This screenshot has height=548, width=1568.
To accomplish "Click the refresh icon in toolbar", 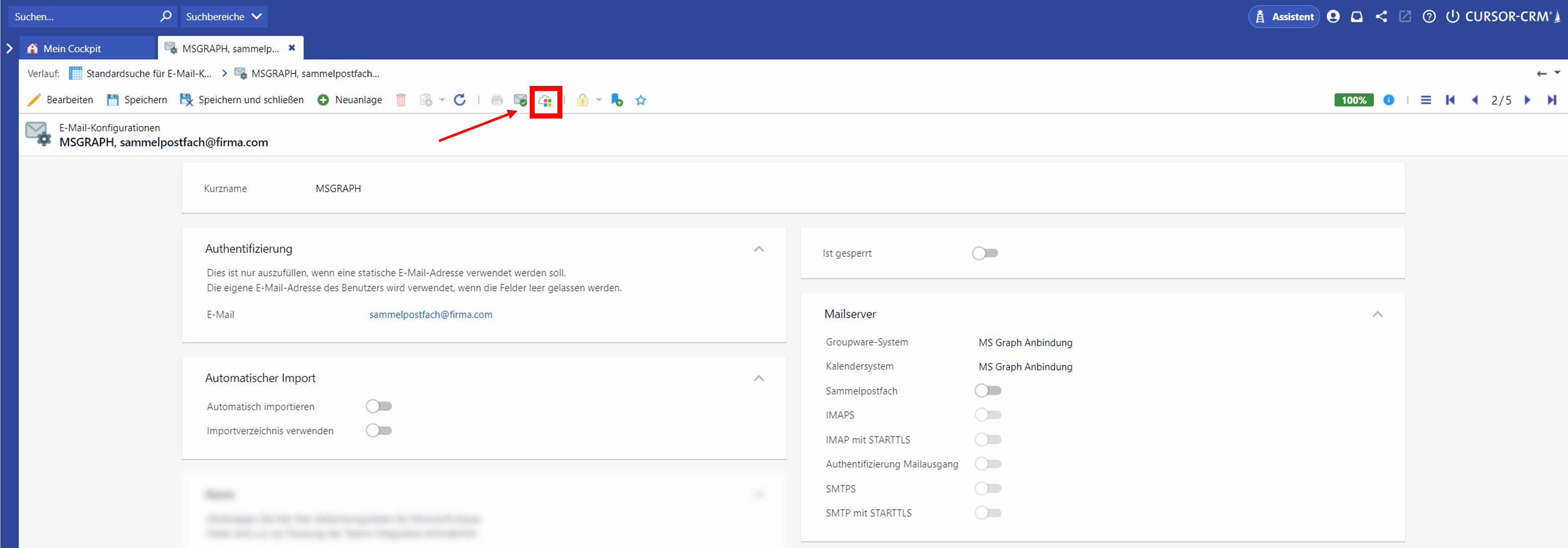I will point(459,100).
